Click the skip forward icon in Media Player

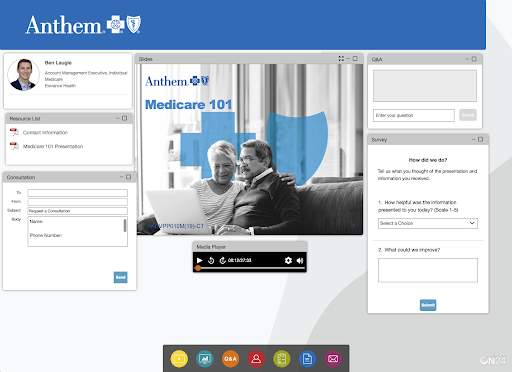(x=223, y=260)
